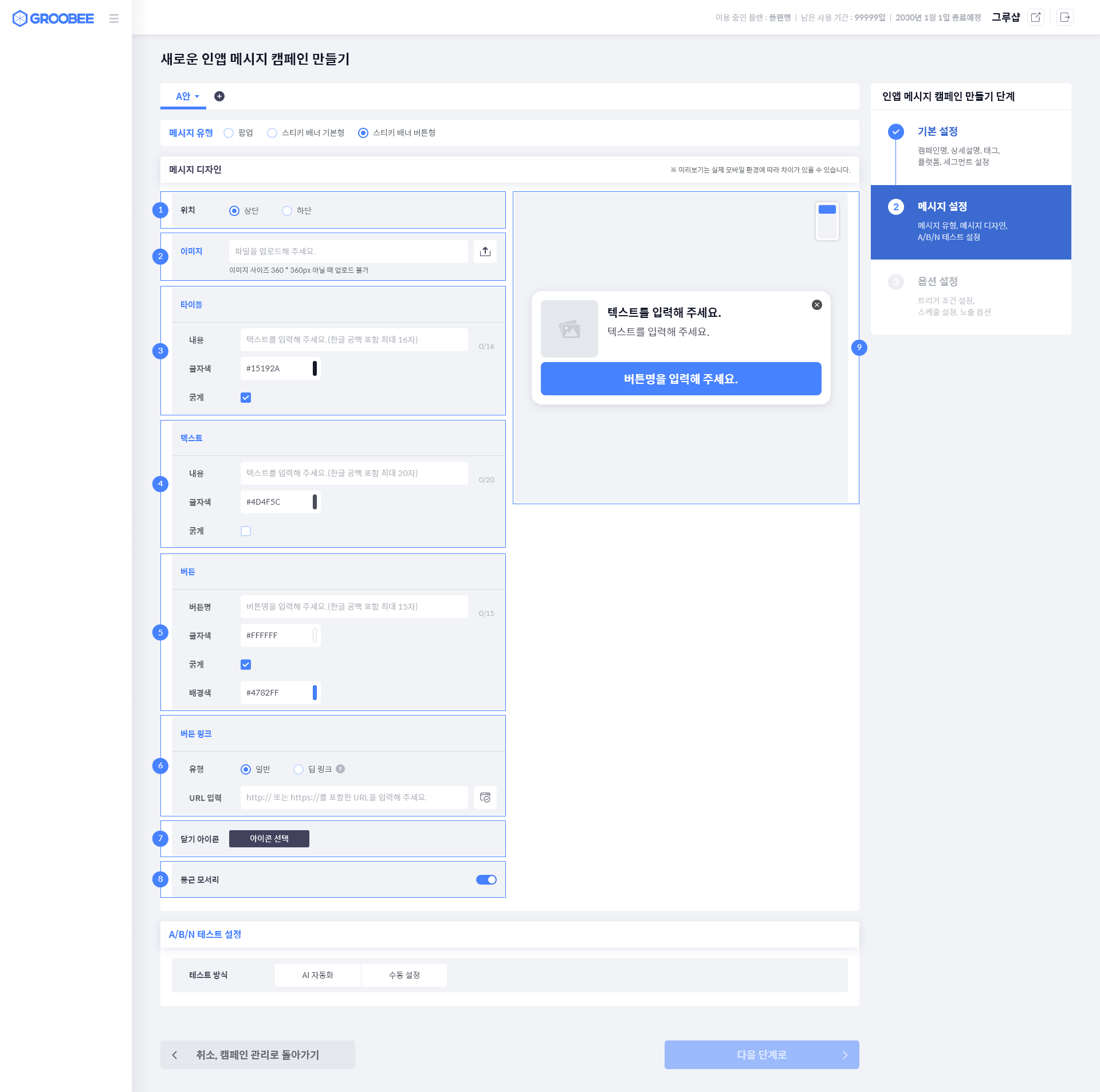Click the add variant plus icon
The width and height of the screenshot is (1100, 1092).
pyautogui.click(x=219, y=96)
